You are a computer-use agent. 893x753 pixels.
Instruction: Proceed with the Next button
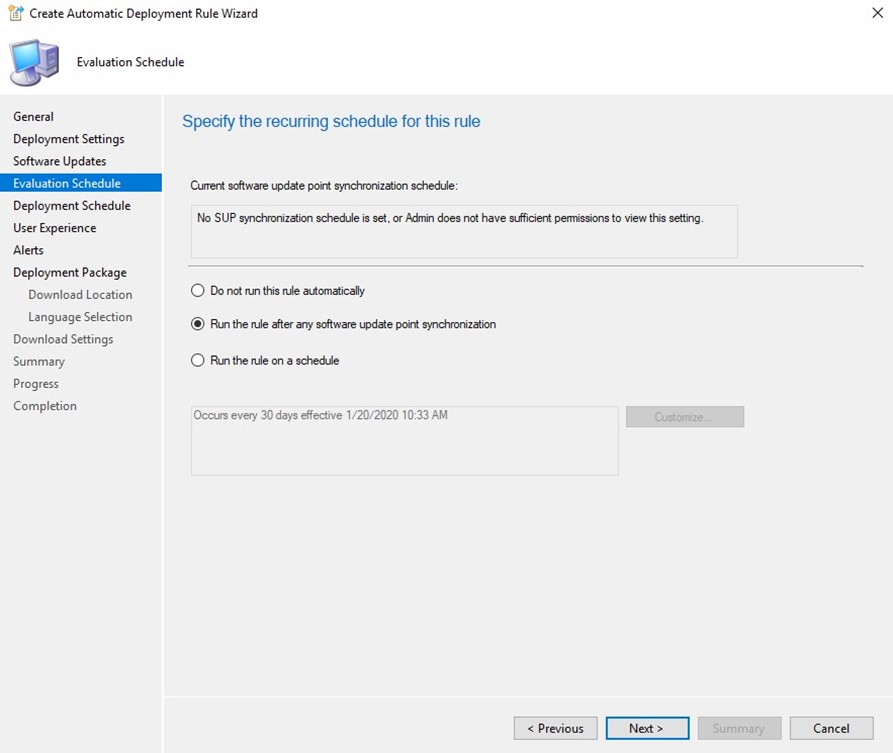point(648,728)
